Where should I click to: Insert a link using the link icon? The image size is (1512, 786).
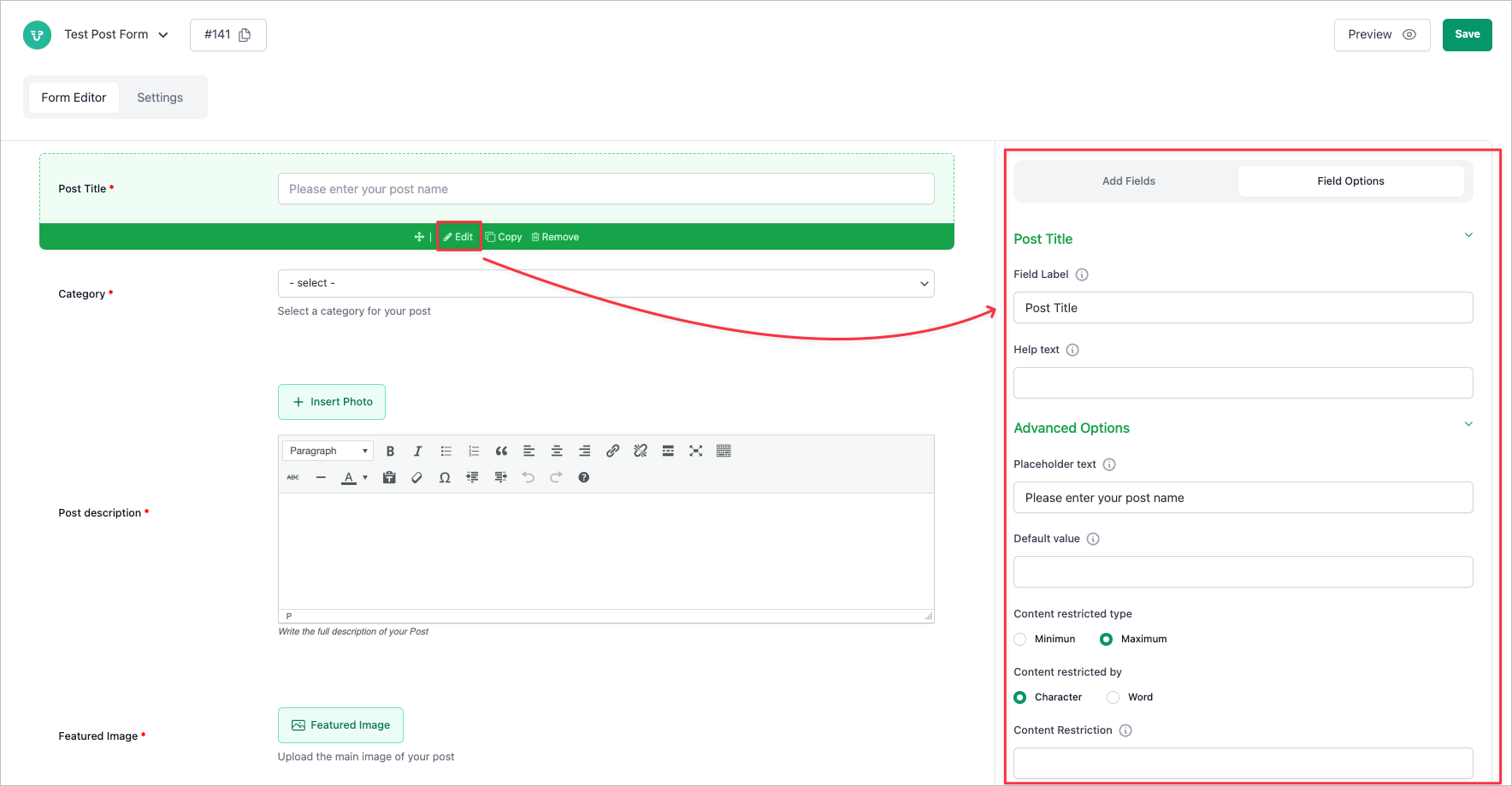coord(612,451)
